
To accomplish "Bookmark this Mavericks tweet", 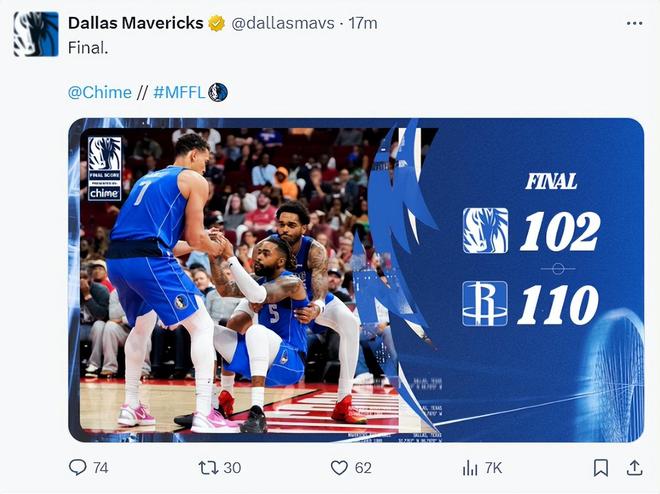I will (x=600, y=467).
